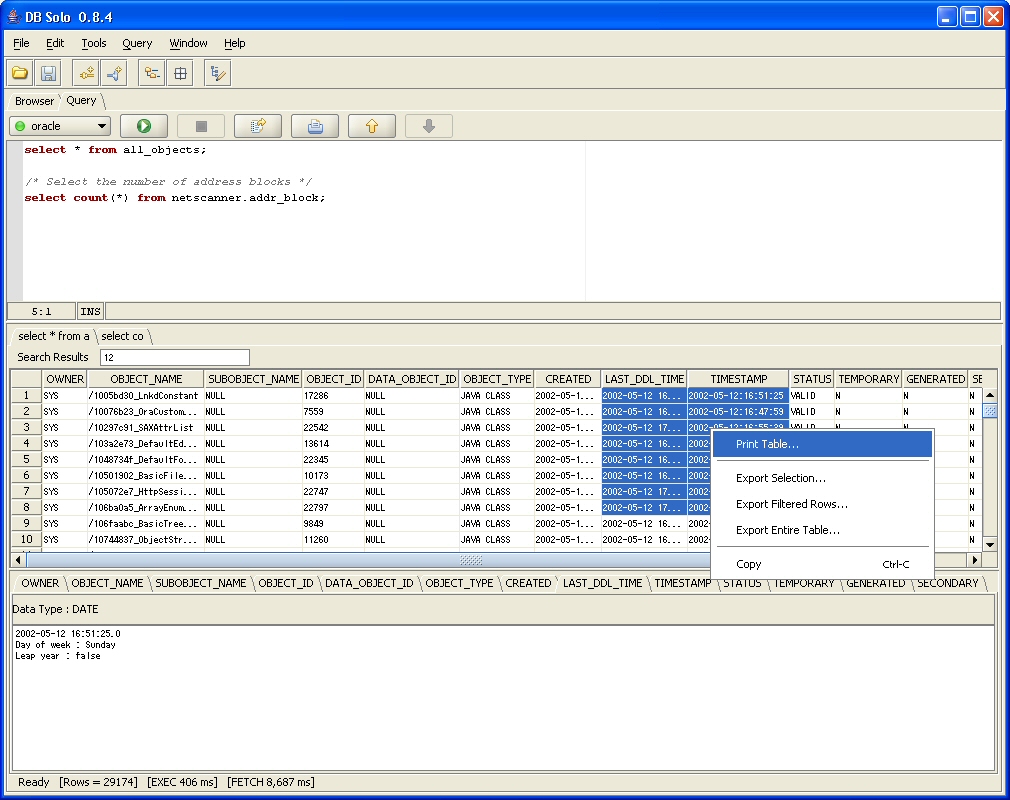Click the open file folder icon
The width and height of the screenshot is (1010, 800).
[20, 73]
